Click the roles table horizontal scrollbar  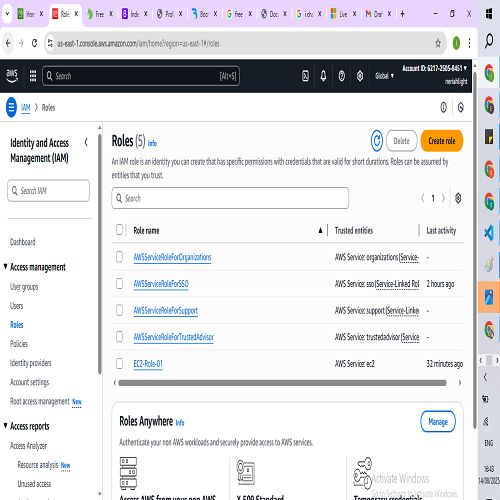pyautogui.click(x=282, y=383)
